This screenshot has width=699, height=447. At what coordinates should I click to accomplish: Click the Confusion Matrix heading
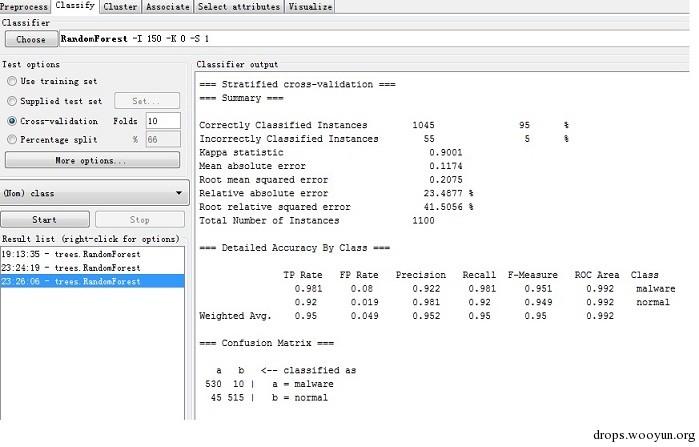click(x=267, y=343)
